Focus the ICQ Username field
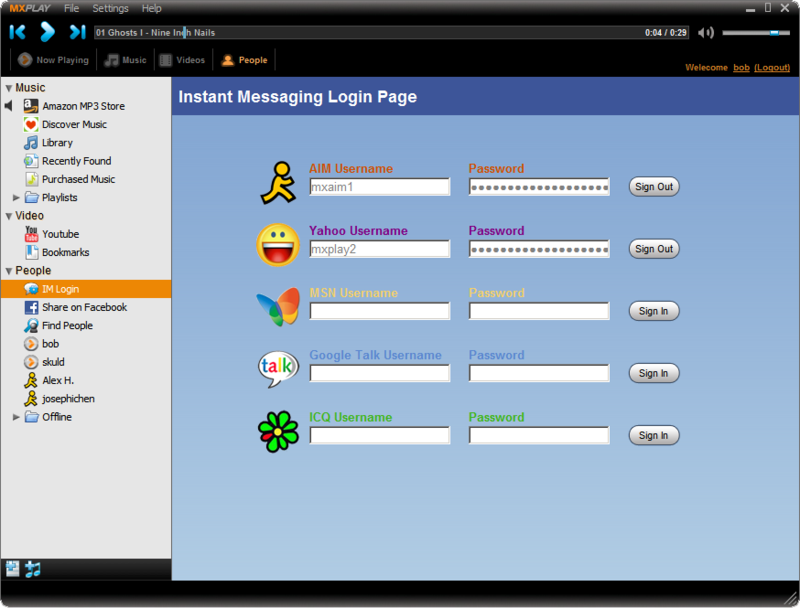 pos(380,436)
